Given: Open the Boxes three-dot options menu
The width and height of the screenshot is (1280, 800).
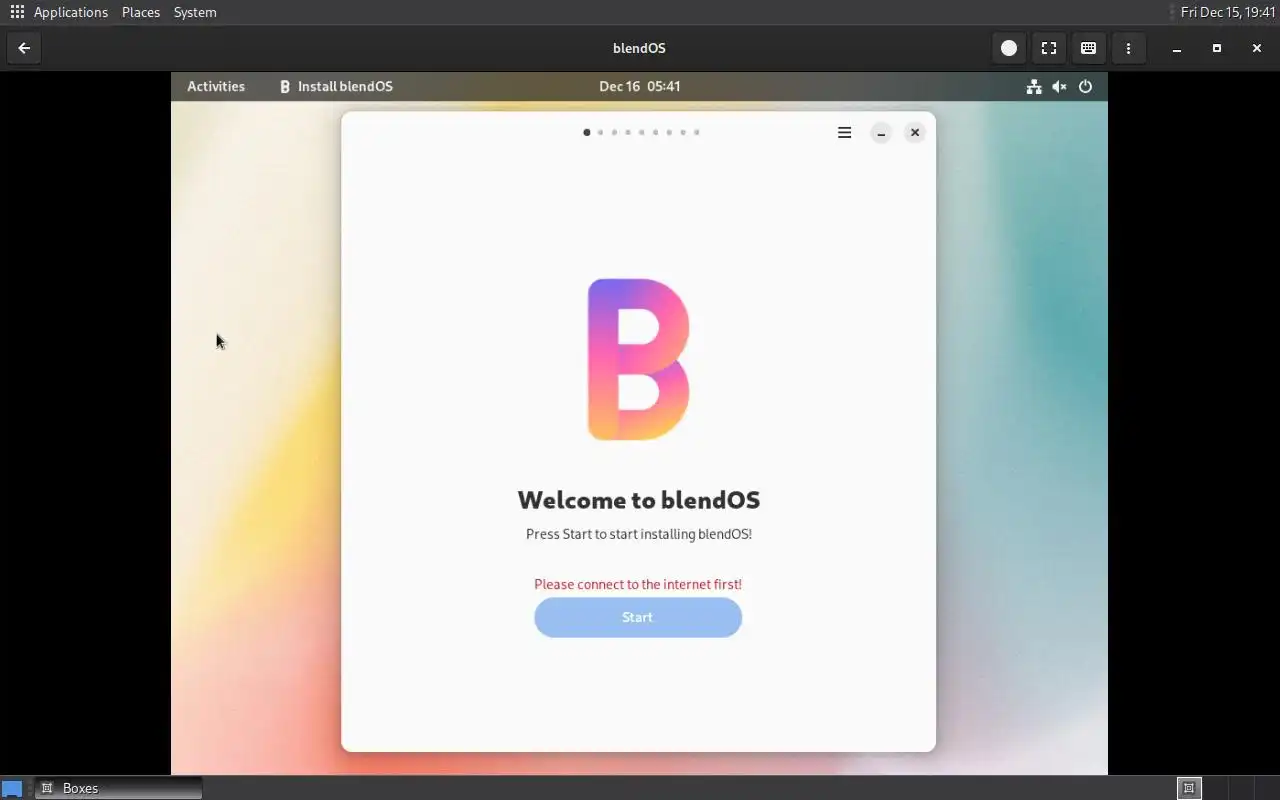Looking at the screenshot, I should click(1129, 48).
